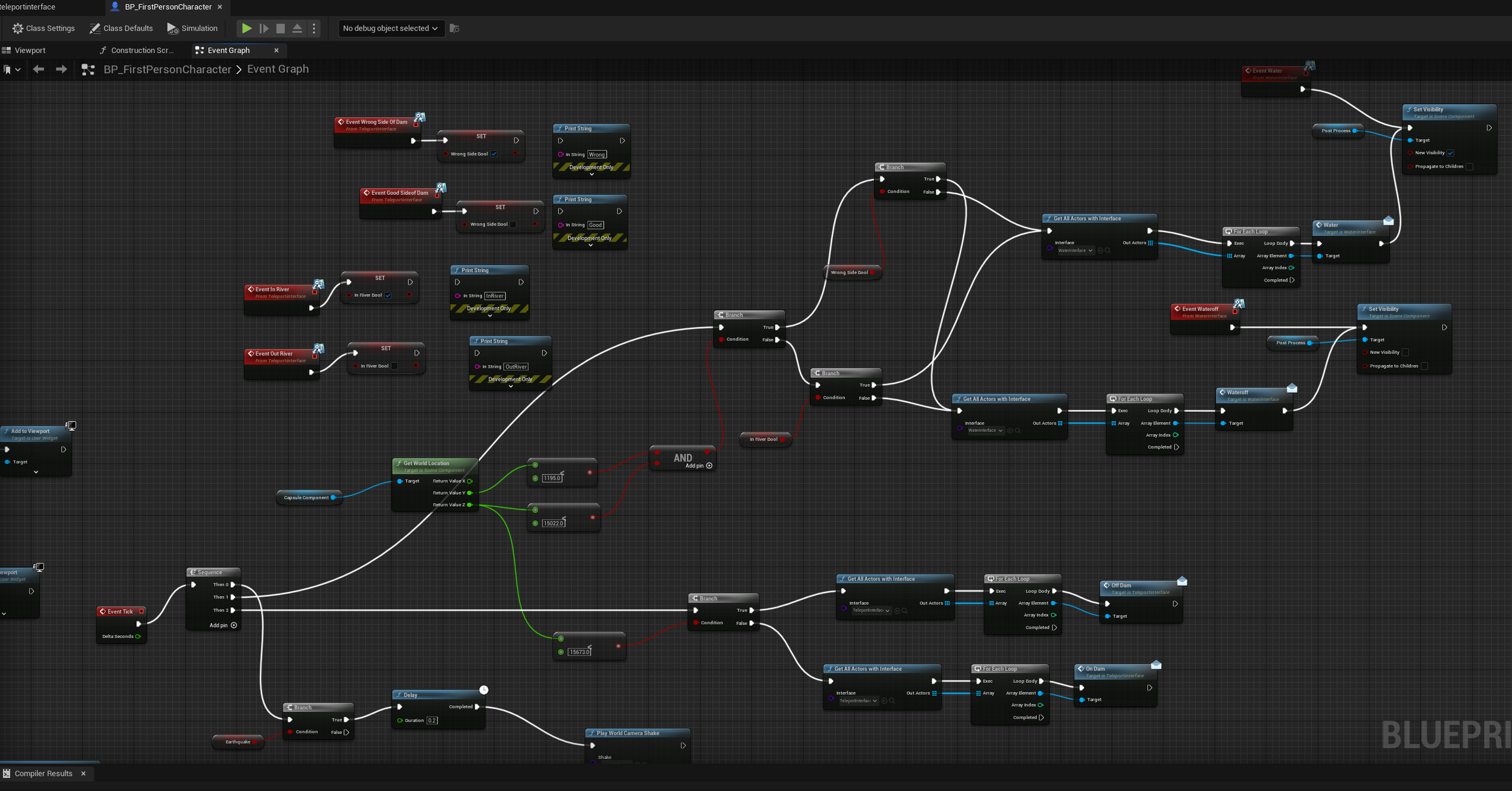
Task: Open Class Settings
Action: pos(44,28)
